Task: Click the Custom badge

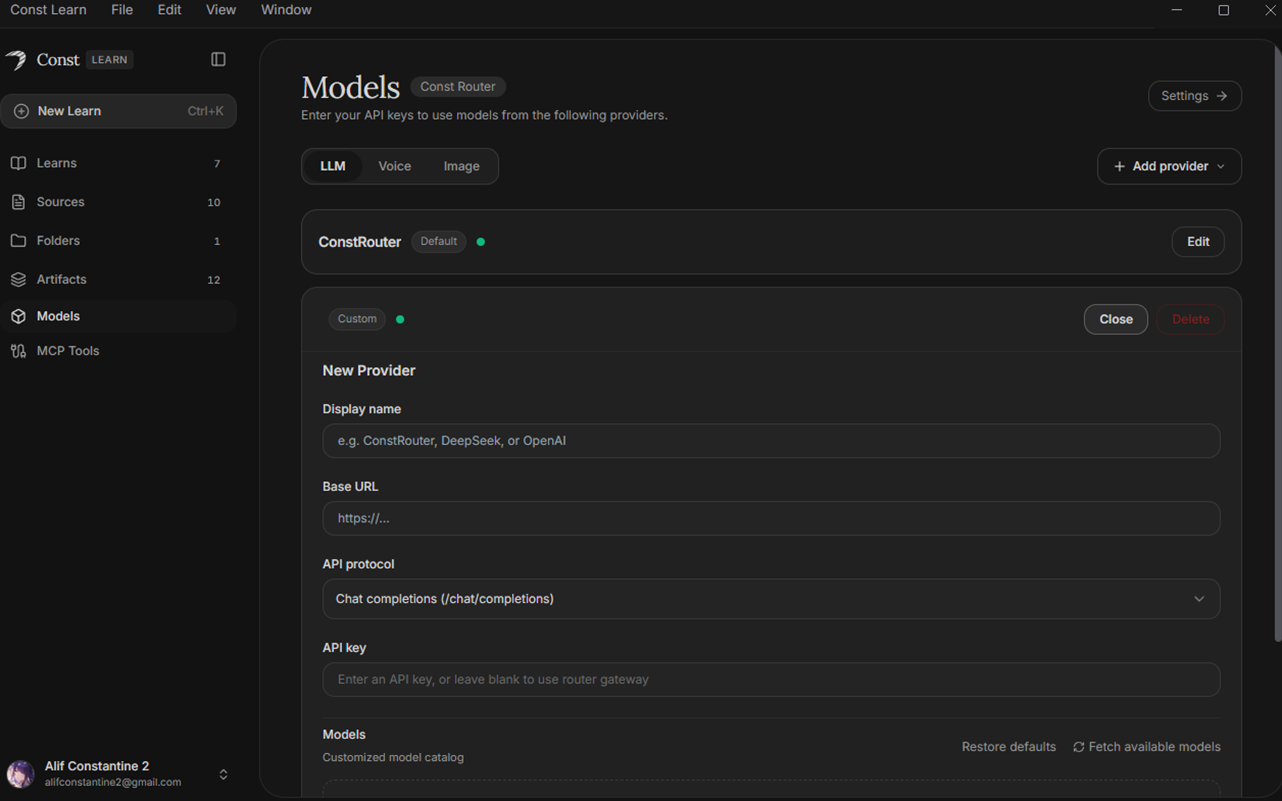Action: (357, 319)
